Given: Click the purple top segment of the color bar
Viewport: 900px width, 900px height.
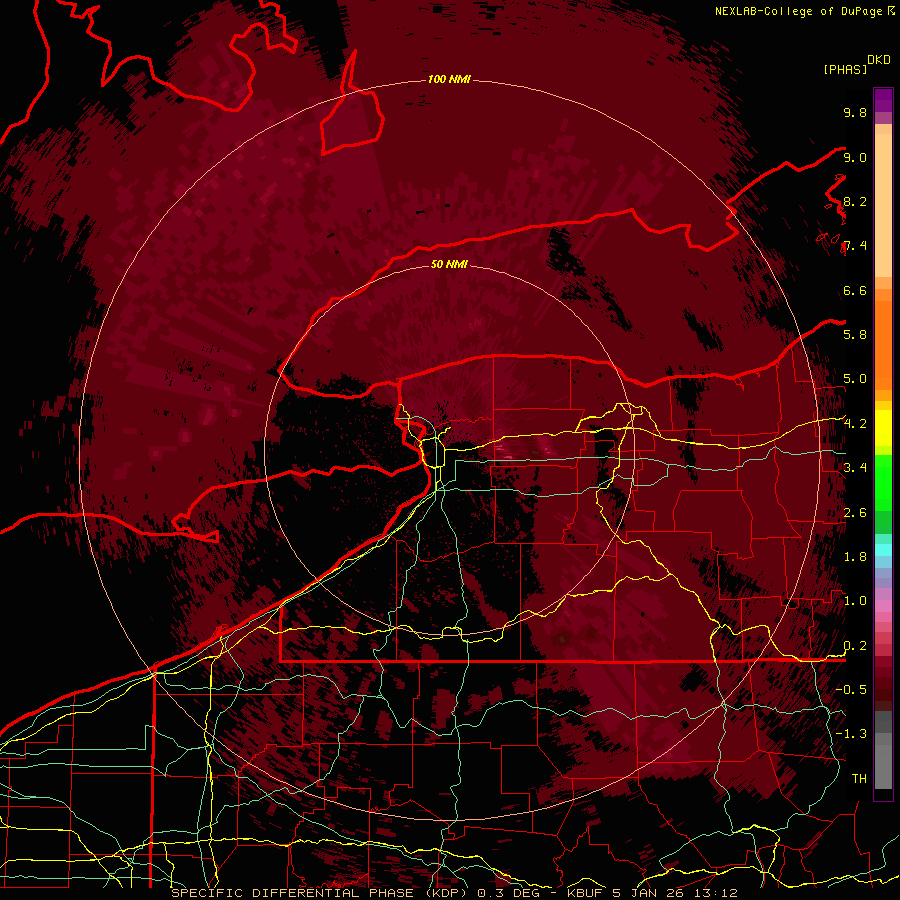Looking at the screenshot, I should (x=883, y=100).
